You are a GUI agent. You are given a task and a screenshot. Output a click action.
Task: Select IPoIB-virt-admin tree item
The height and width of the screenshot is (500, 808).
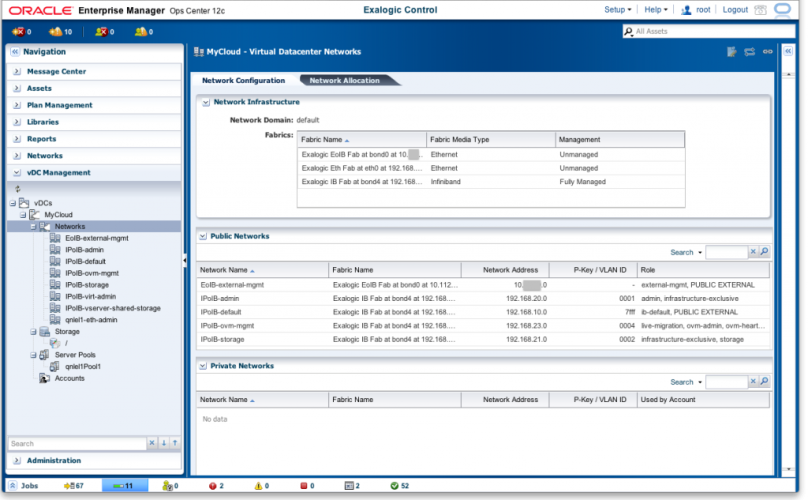click(x=91, y=296)
